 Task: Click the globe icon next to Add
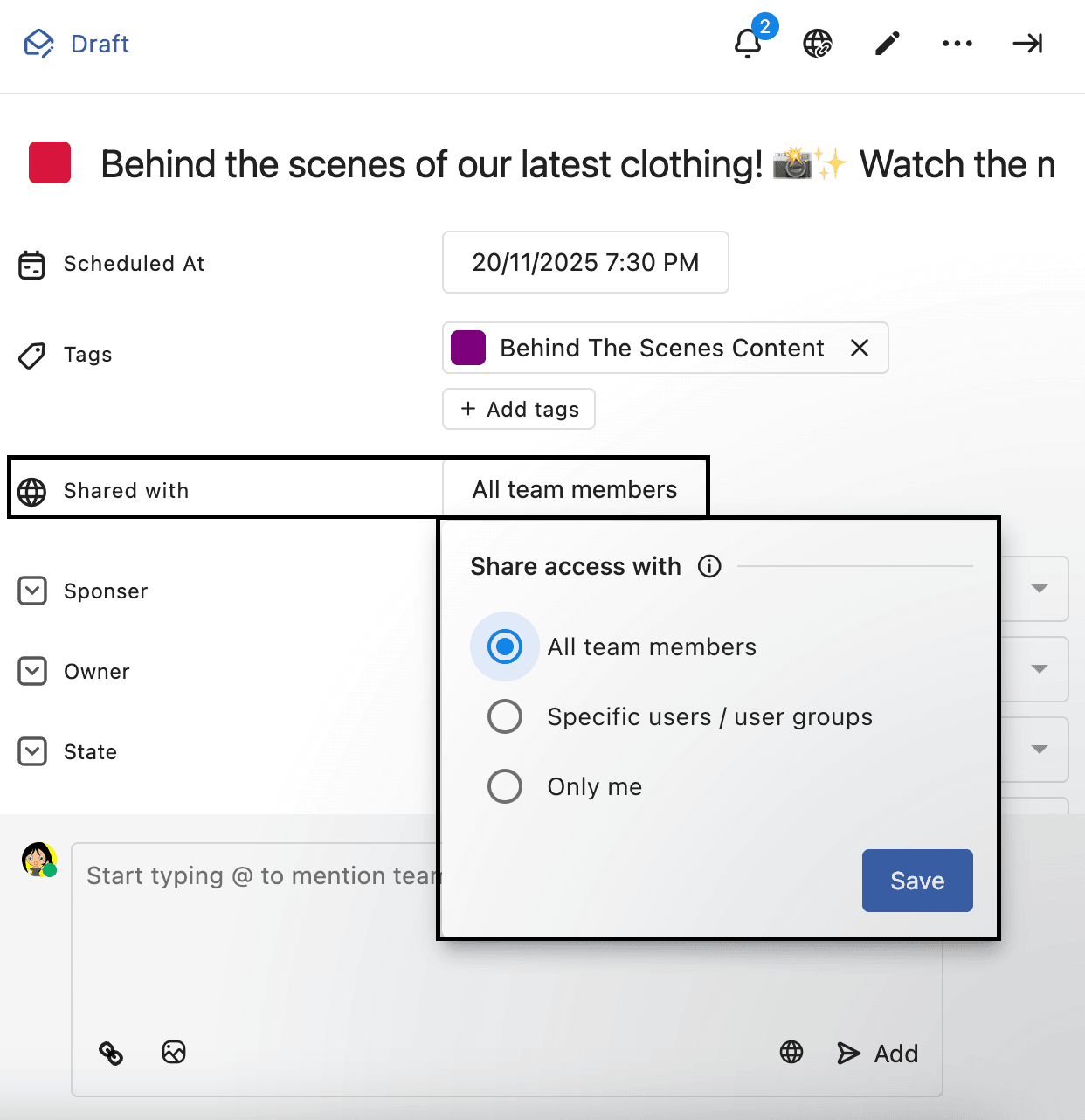point(791,1052)
